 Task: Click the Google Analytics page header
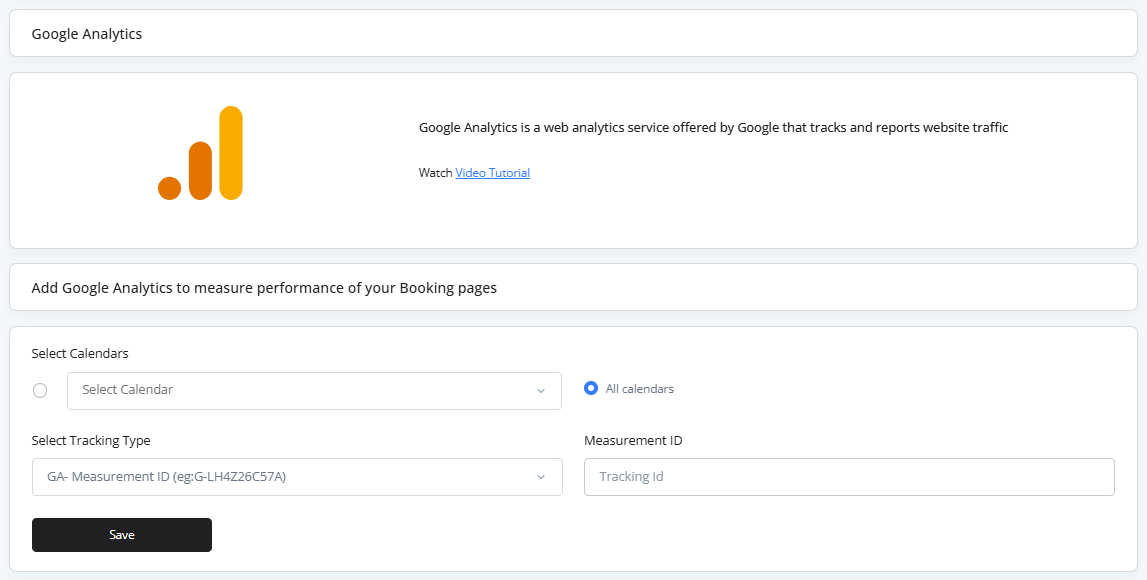tap(87, 34)
